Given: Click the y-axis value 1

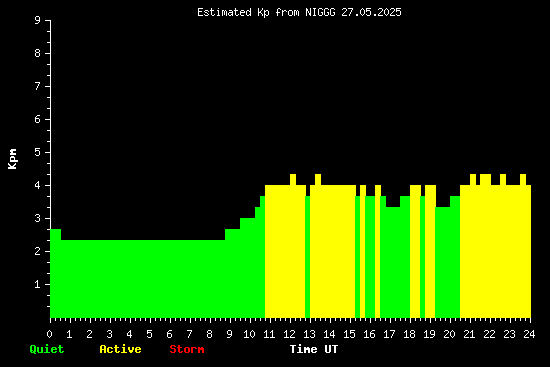Looking at the screenshot, I should pos(38,284).
